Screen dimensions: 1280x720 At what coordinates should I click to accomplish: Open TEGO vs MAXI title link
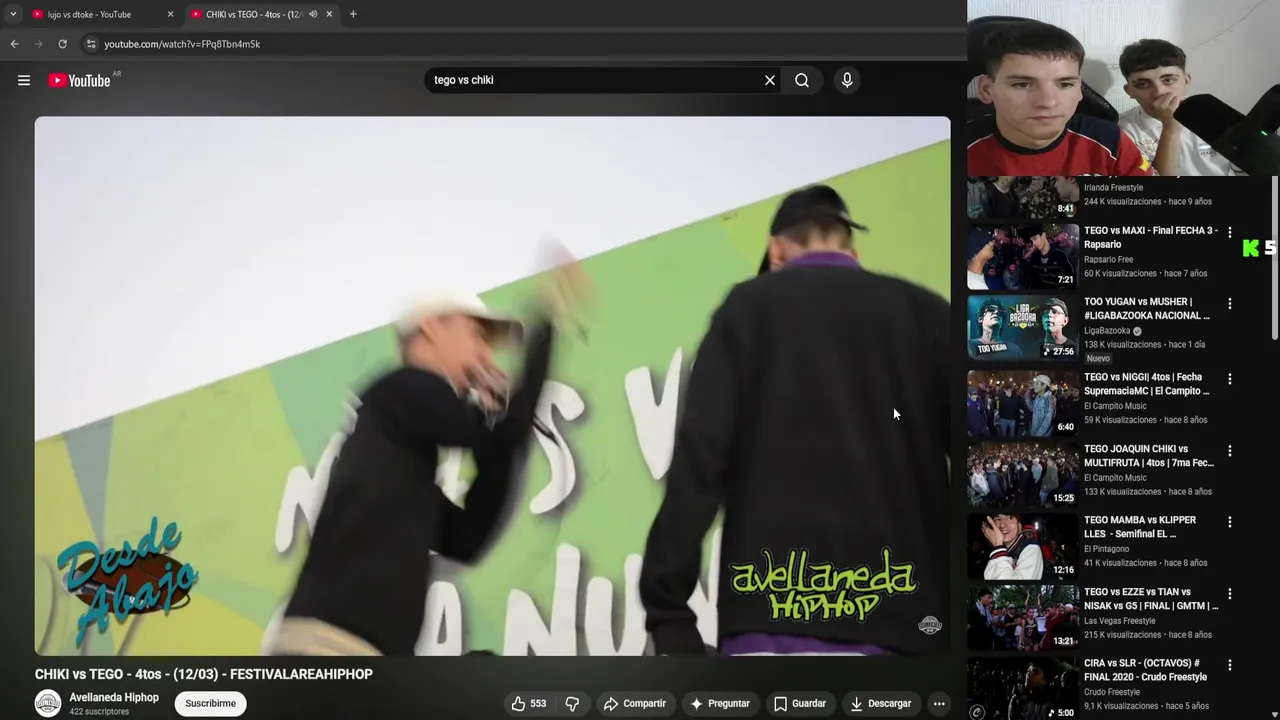click(x=1150, y=237)
